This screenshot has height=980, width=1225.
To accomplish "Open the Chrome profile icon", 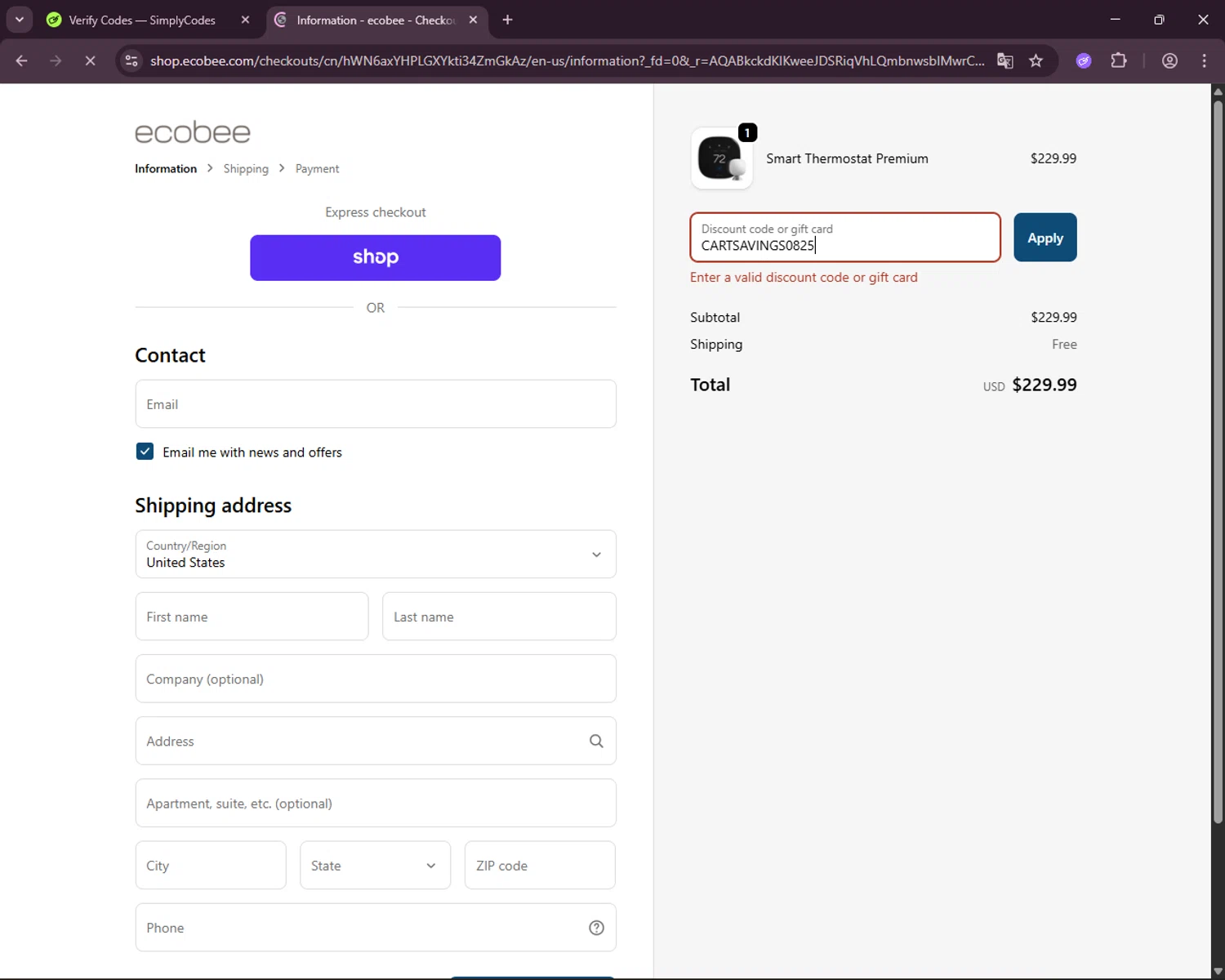I will coord(1169,60).
